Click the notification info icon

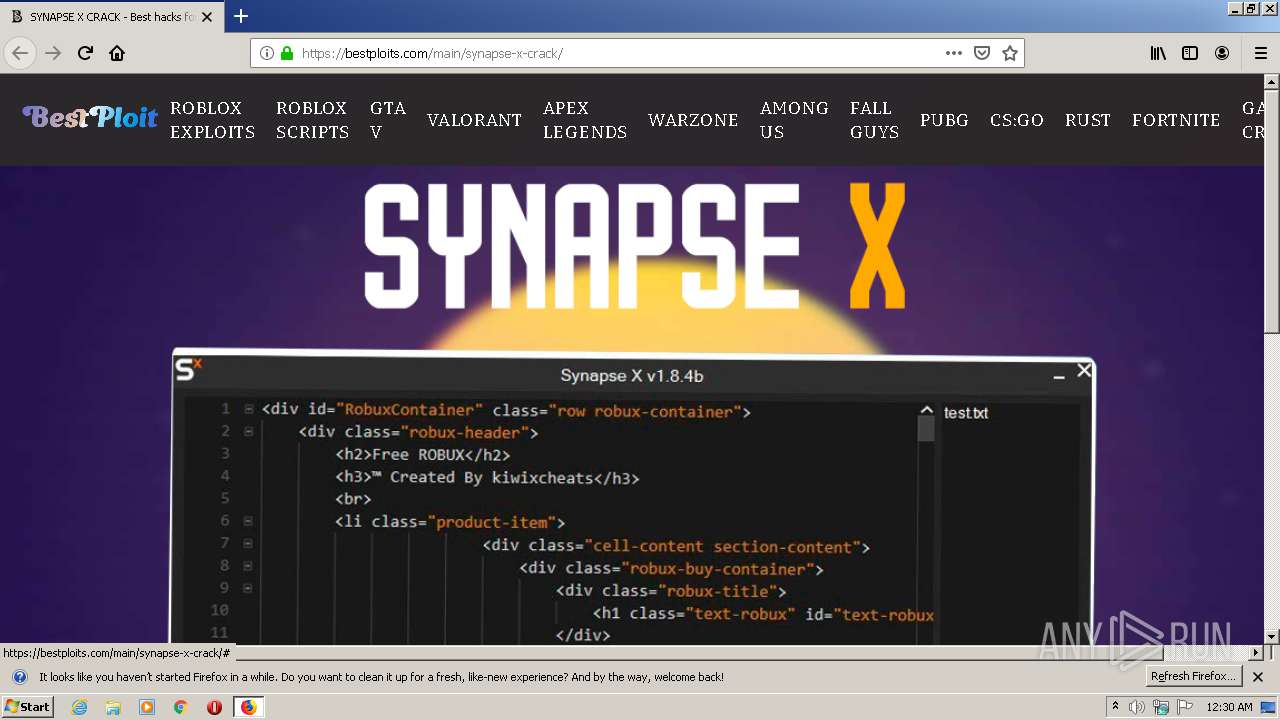(19, 677)
